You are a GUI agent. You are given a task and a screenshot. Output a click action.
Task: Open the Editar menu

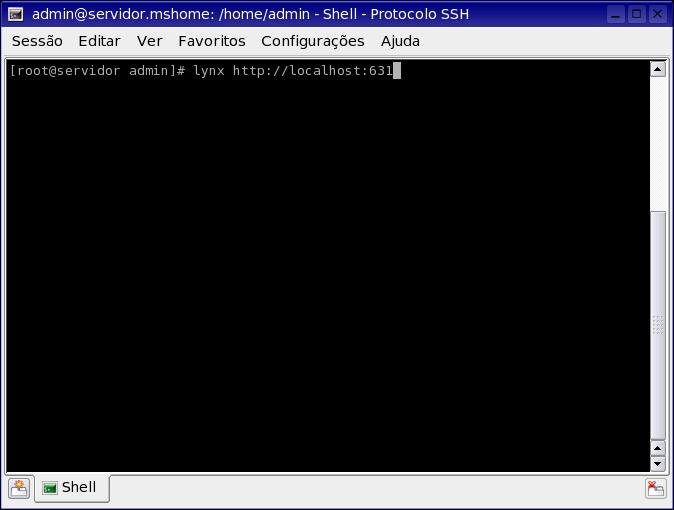tap(99, 41)
